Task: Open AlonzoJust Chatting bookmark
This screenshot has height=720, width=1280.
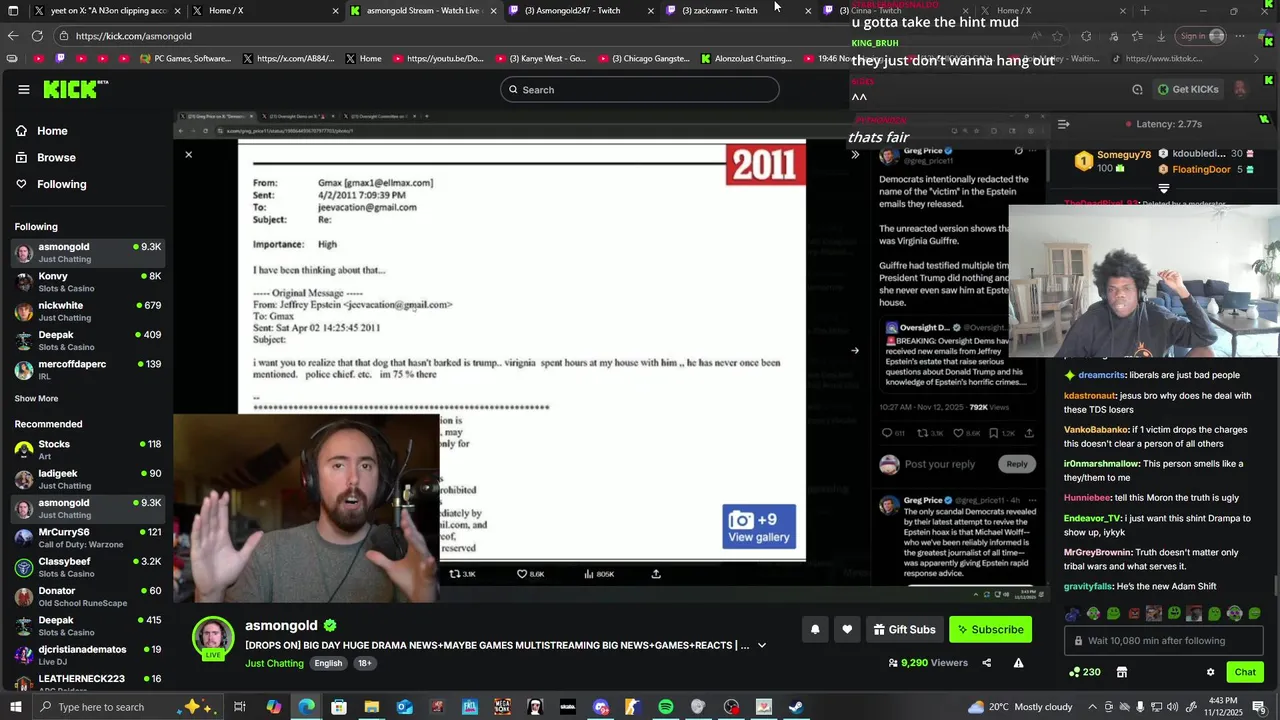Action: [745, 59]
